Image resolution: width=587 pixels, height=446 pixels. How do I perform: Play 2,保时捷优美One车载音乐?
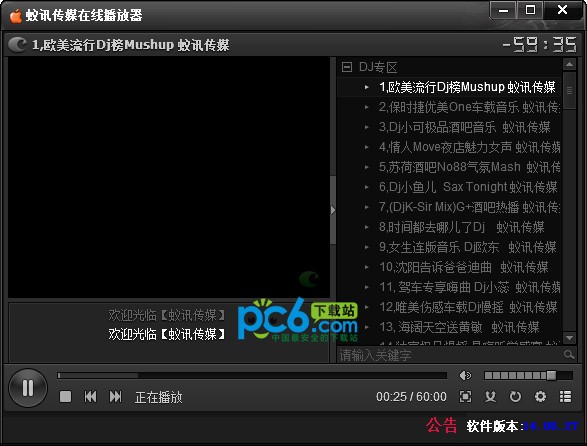[x=449, y=107]
